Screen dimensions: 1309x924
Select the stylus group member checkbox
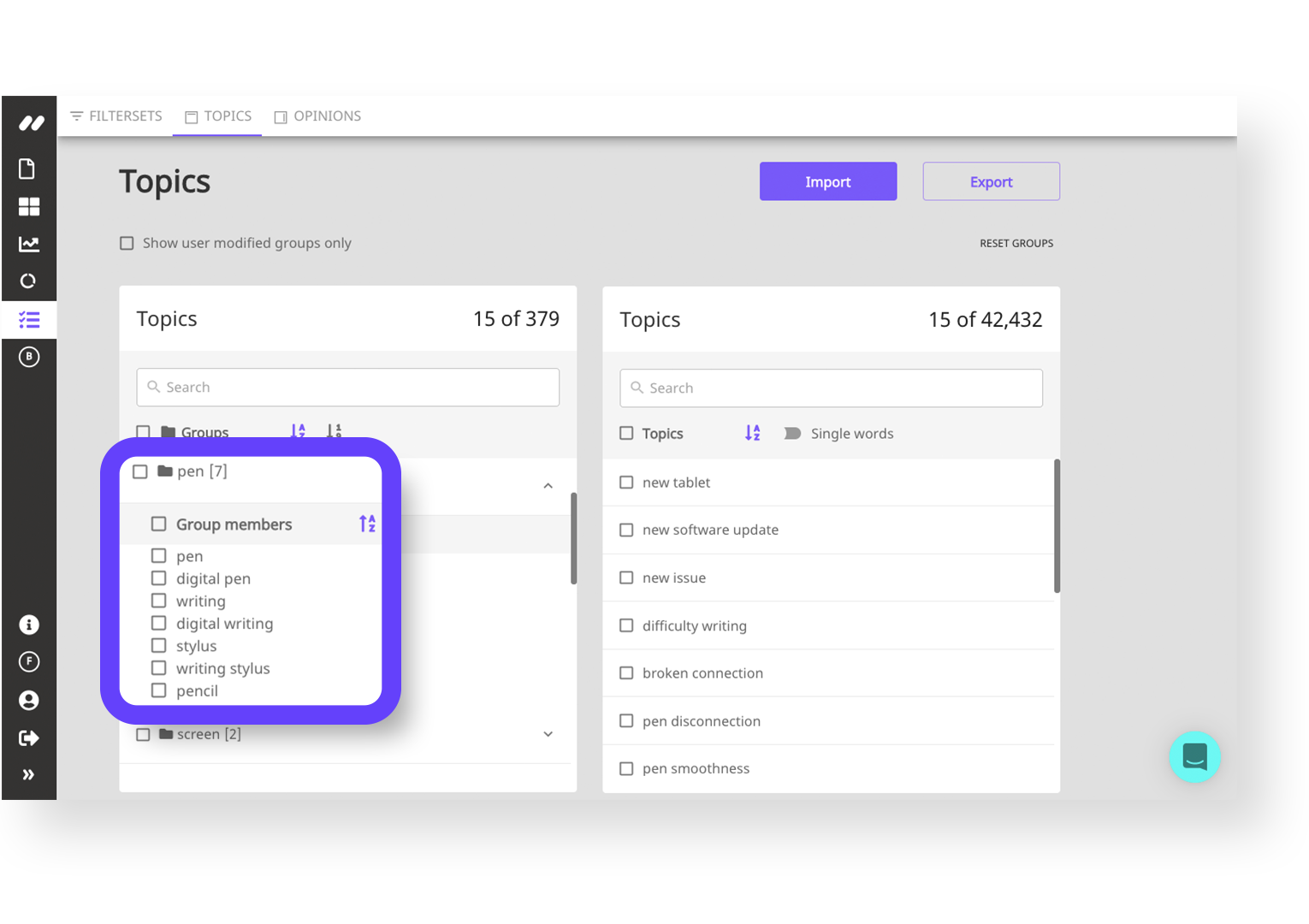click(158, 645)
